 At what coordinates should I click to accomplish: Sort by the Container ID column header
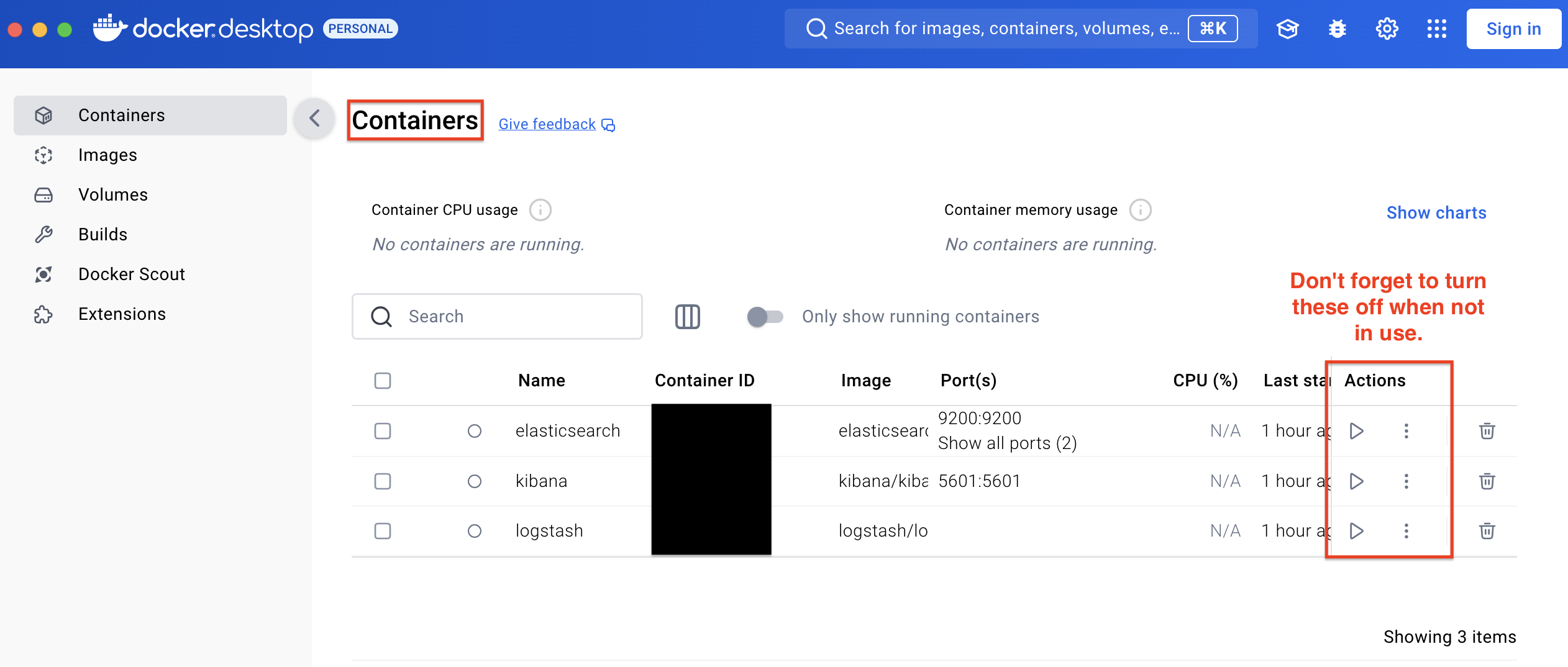pyautogui.click(x=704, y=381)
